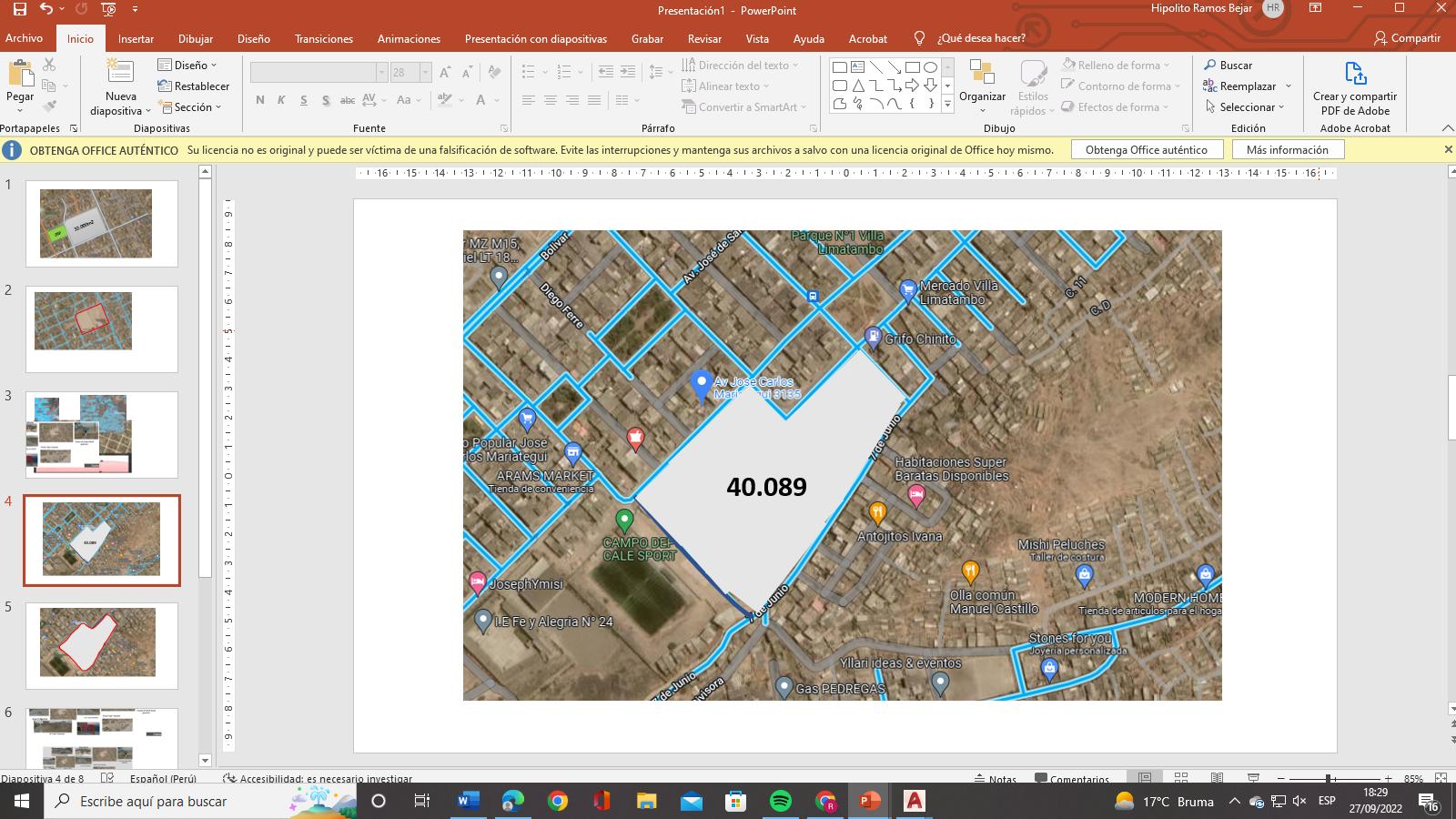Undo the last action

point(46,10)
